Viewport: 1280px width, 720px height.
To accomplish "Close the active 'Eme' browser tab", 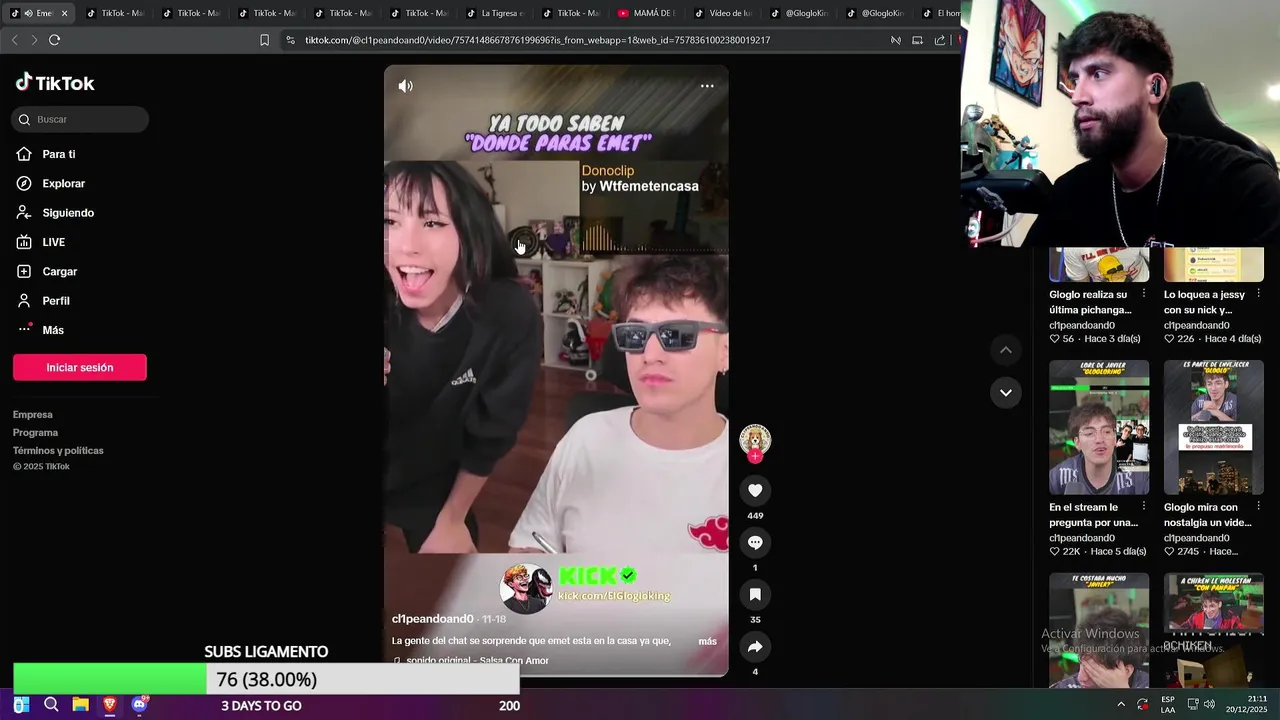I will (65, 13).
